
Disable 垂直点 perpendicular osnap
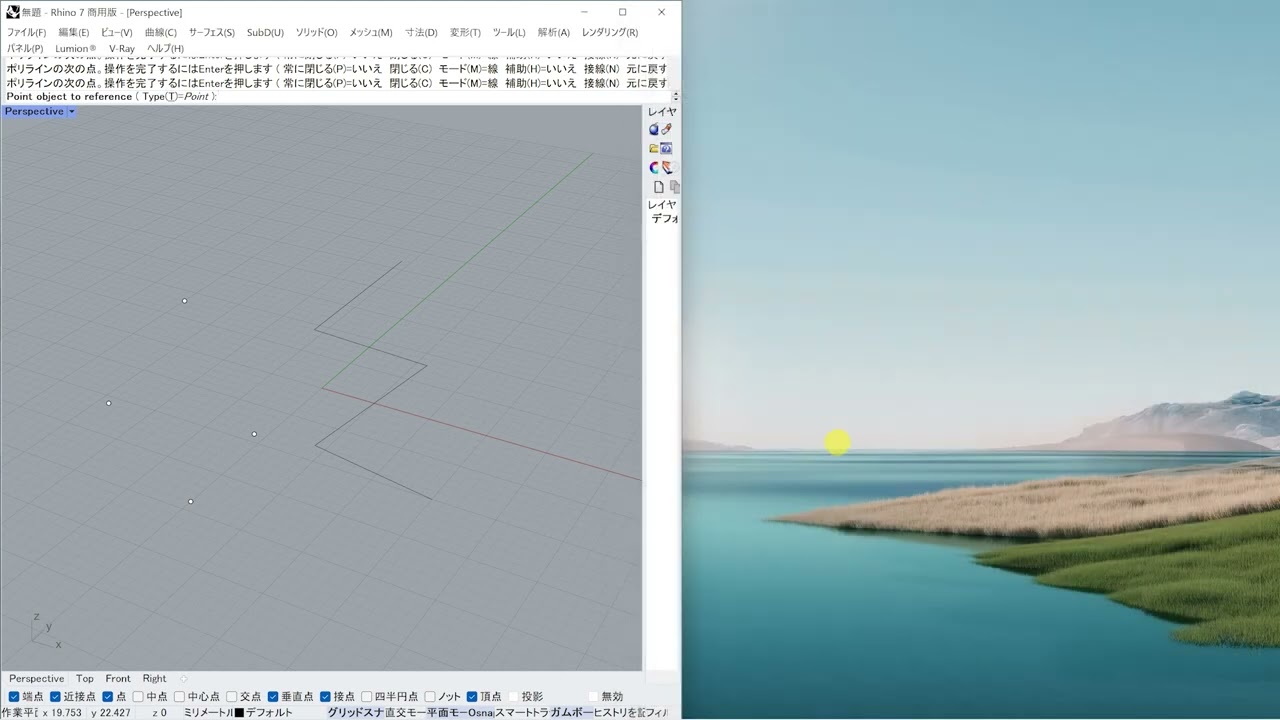click(x=273, y=697)
